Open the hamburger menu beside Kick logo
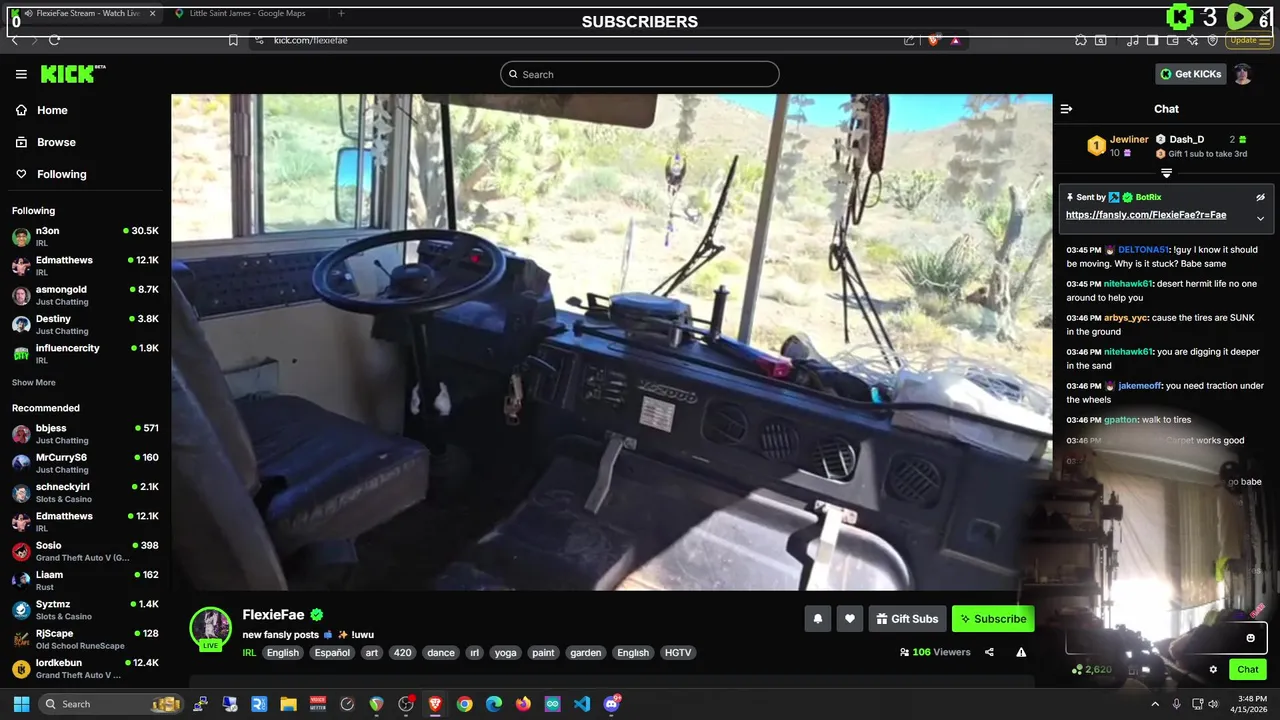 tap(21, 74)
